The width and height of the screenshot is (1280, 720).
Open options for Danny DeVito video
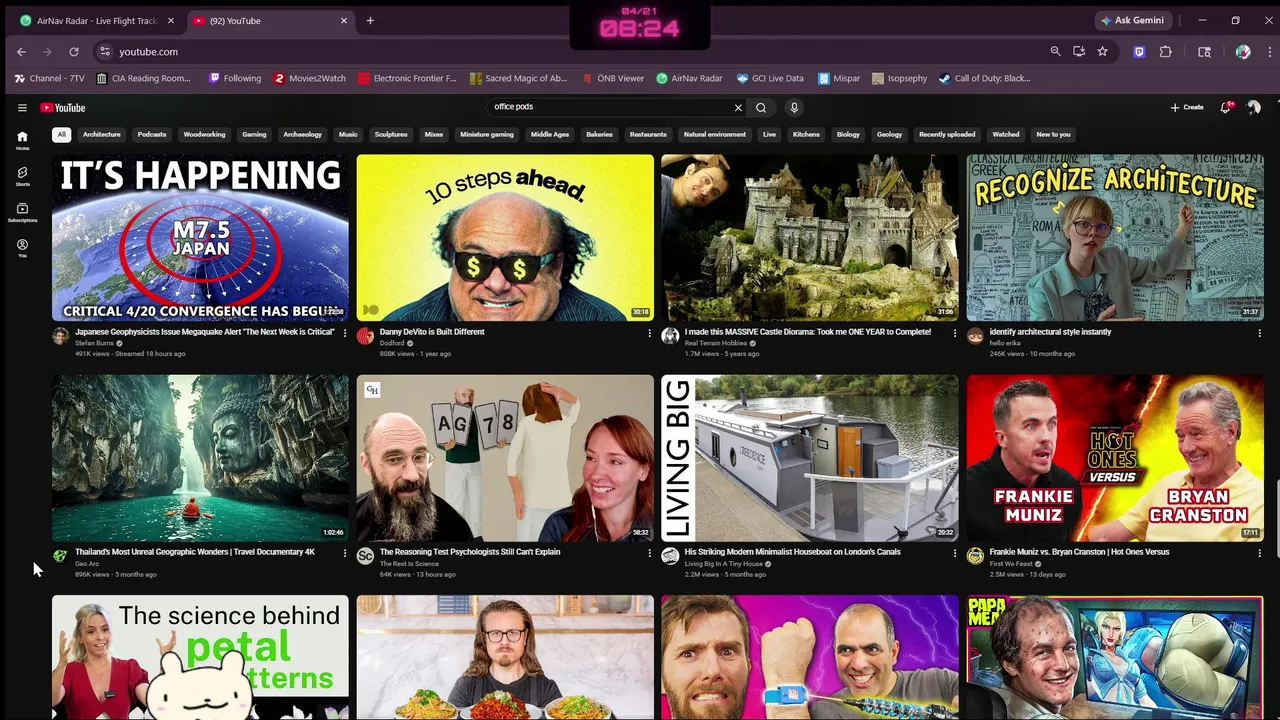coord(649,333)
